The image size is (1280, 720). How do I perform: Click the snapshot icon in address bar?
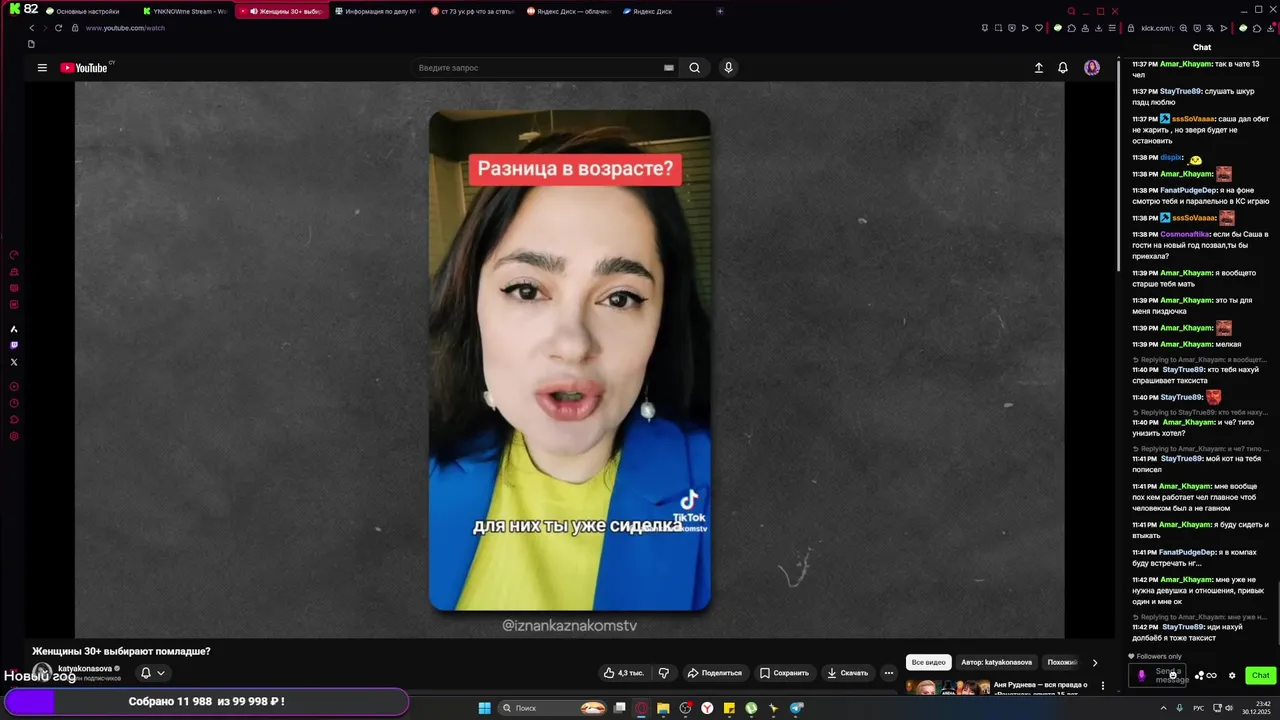[x=998, y=28]
